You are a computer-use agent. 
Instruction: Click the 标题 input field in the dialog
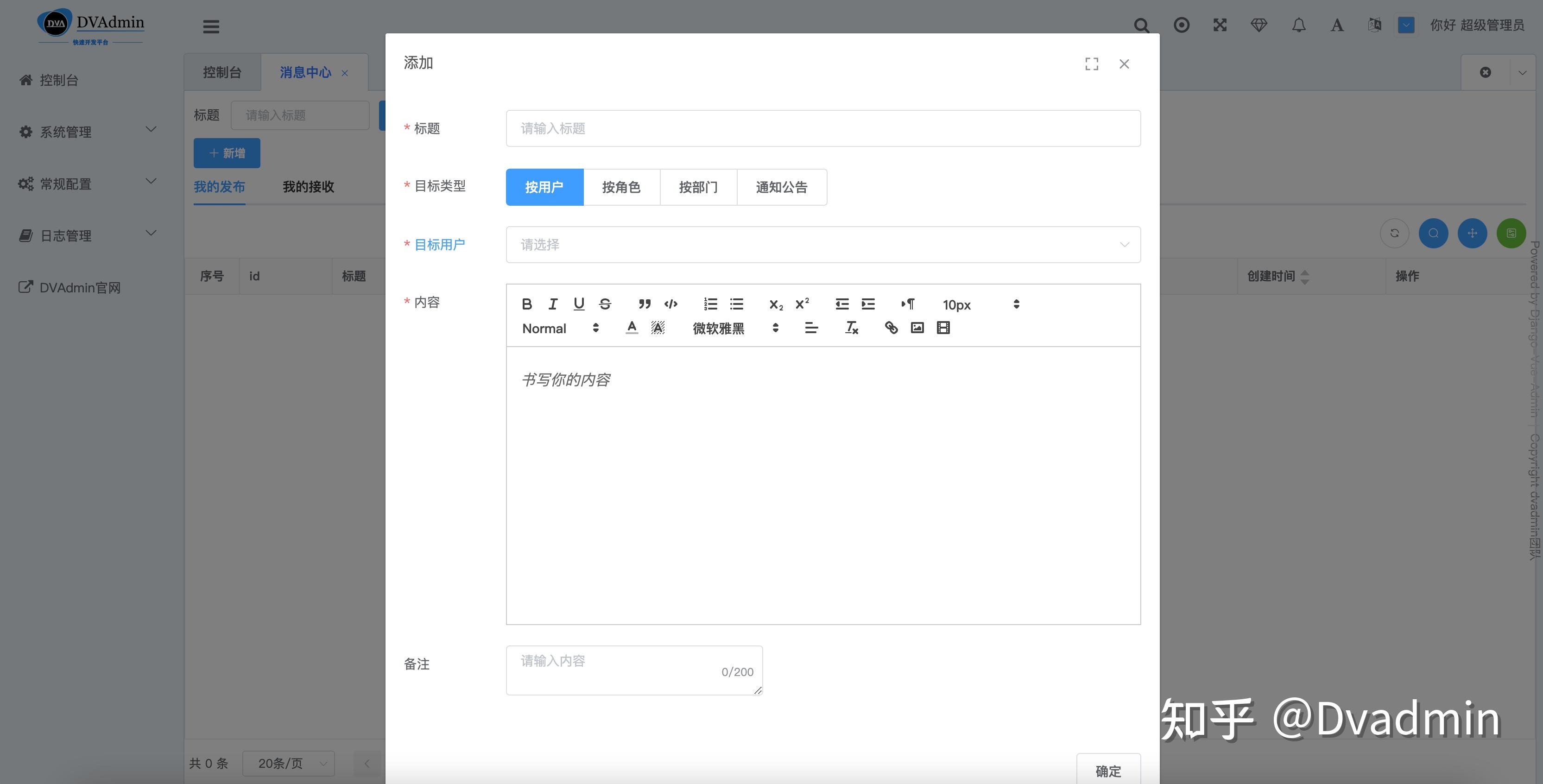pos(822,128)
